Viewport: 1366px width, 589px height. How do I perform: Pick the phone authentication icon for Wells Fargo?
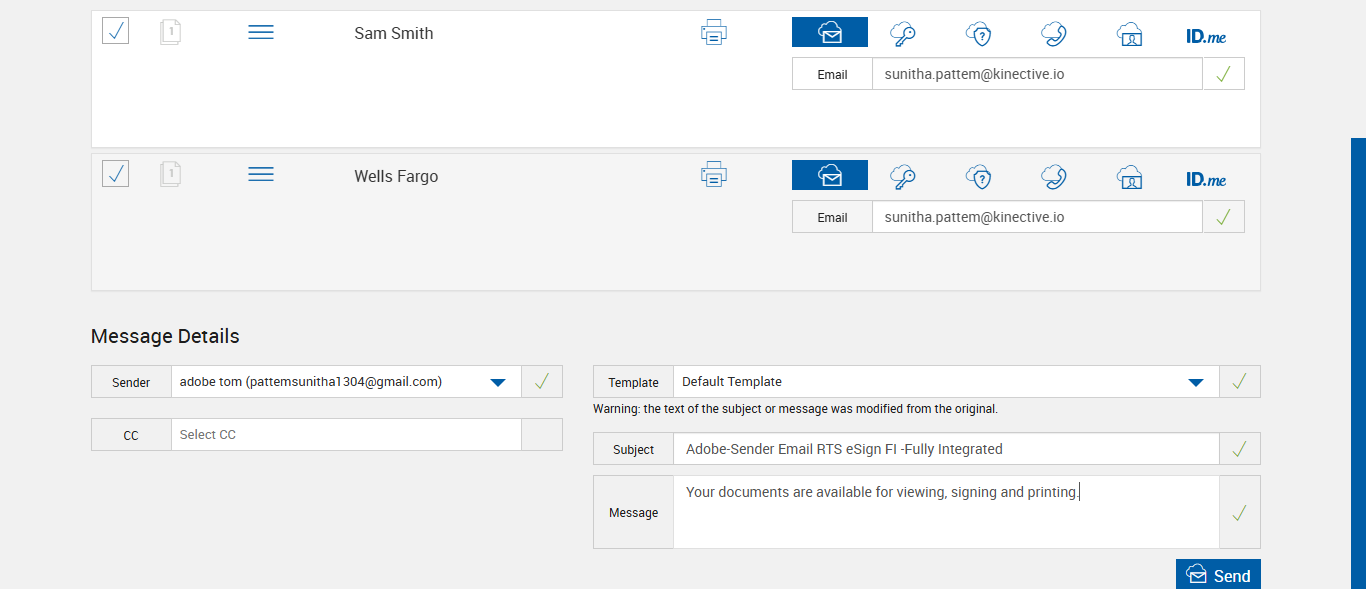click(1053, 177)
